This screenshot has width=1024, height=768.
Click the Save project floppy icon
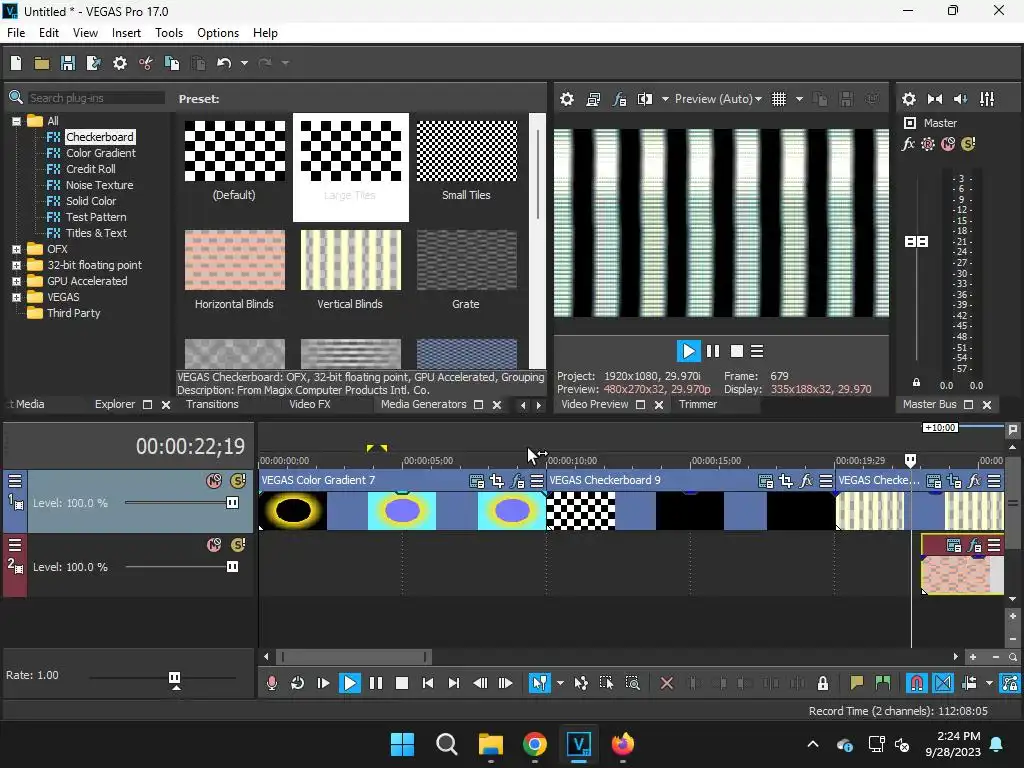(x=68, y=63)
